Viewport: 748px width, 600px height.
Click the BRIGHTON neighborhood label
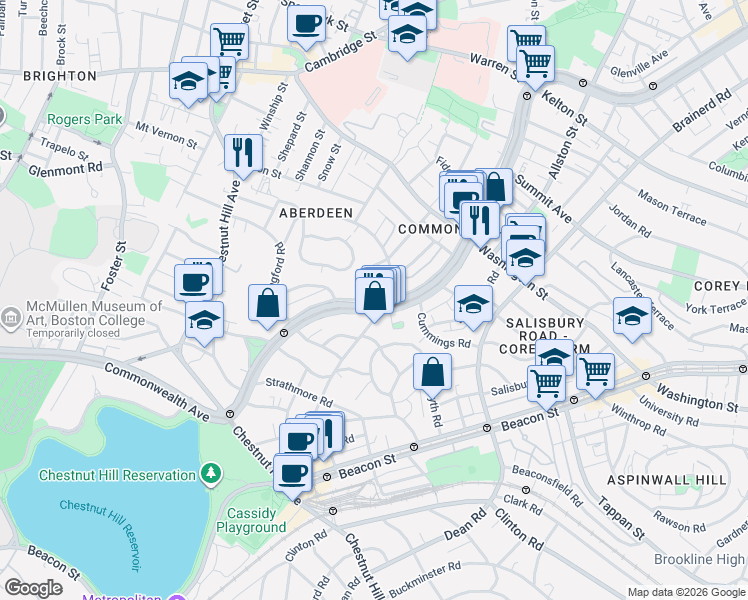click(60, 76)
